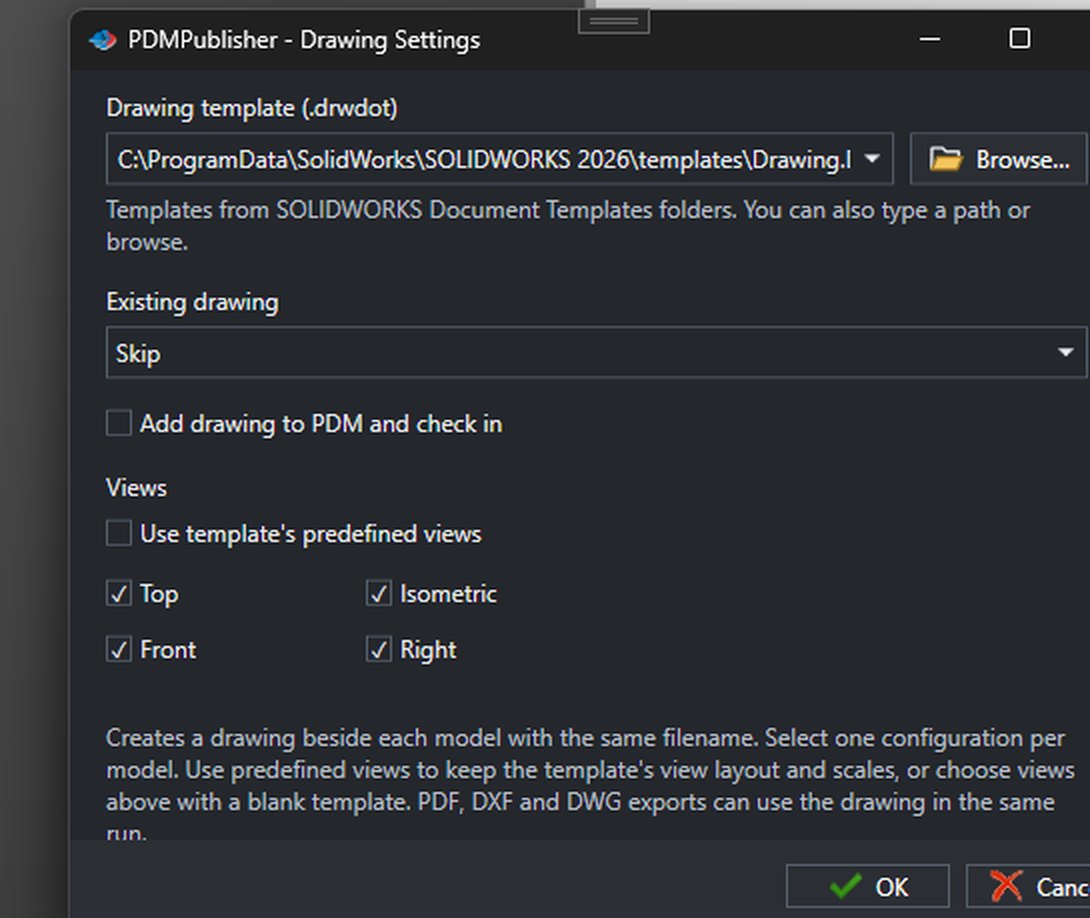Click the grip handle at top of window

614,21
